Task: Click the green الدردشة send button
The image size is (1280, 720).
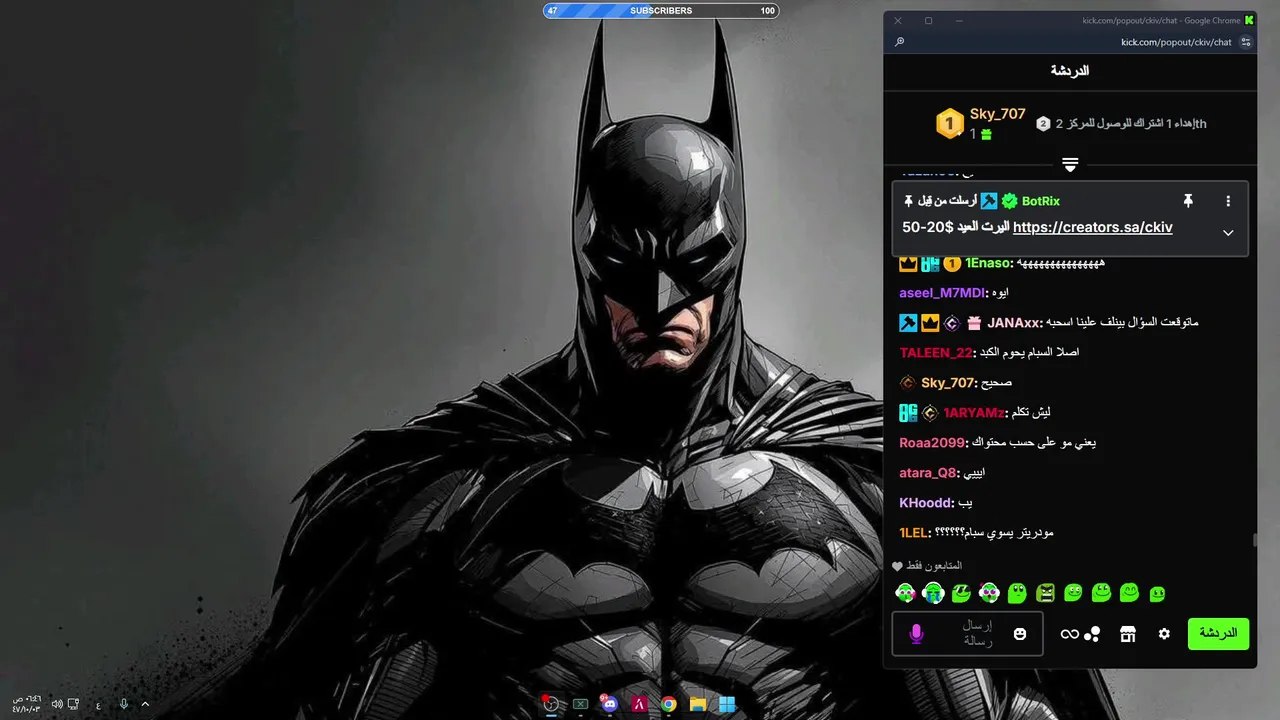Action: pyautogui.click(x=1218, y=634)
